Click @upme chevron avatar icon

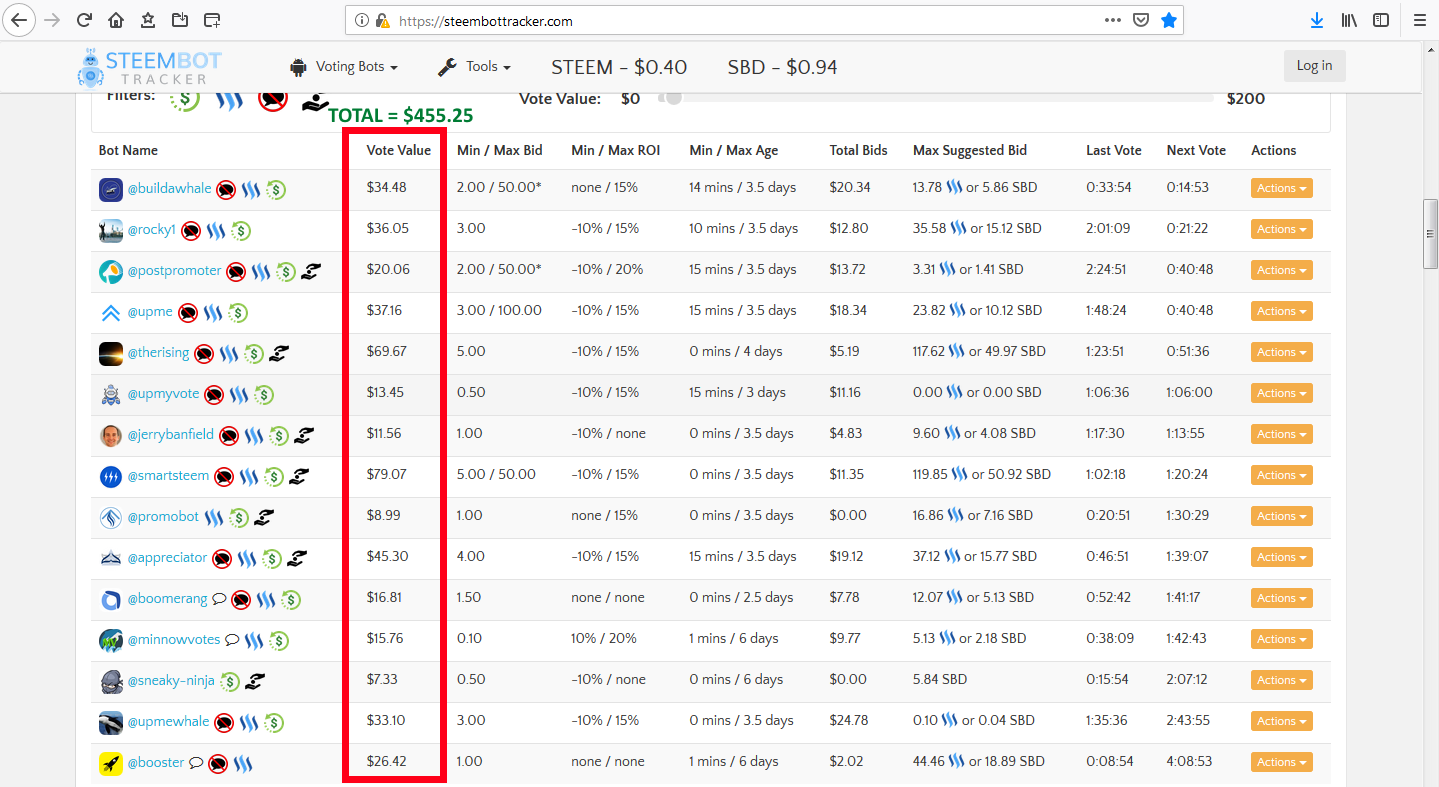coord(111,312)
